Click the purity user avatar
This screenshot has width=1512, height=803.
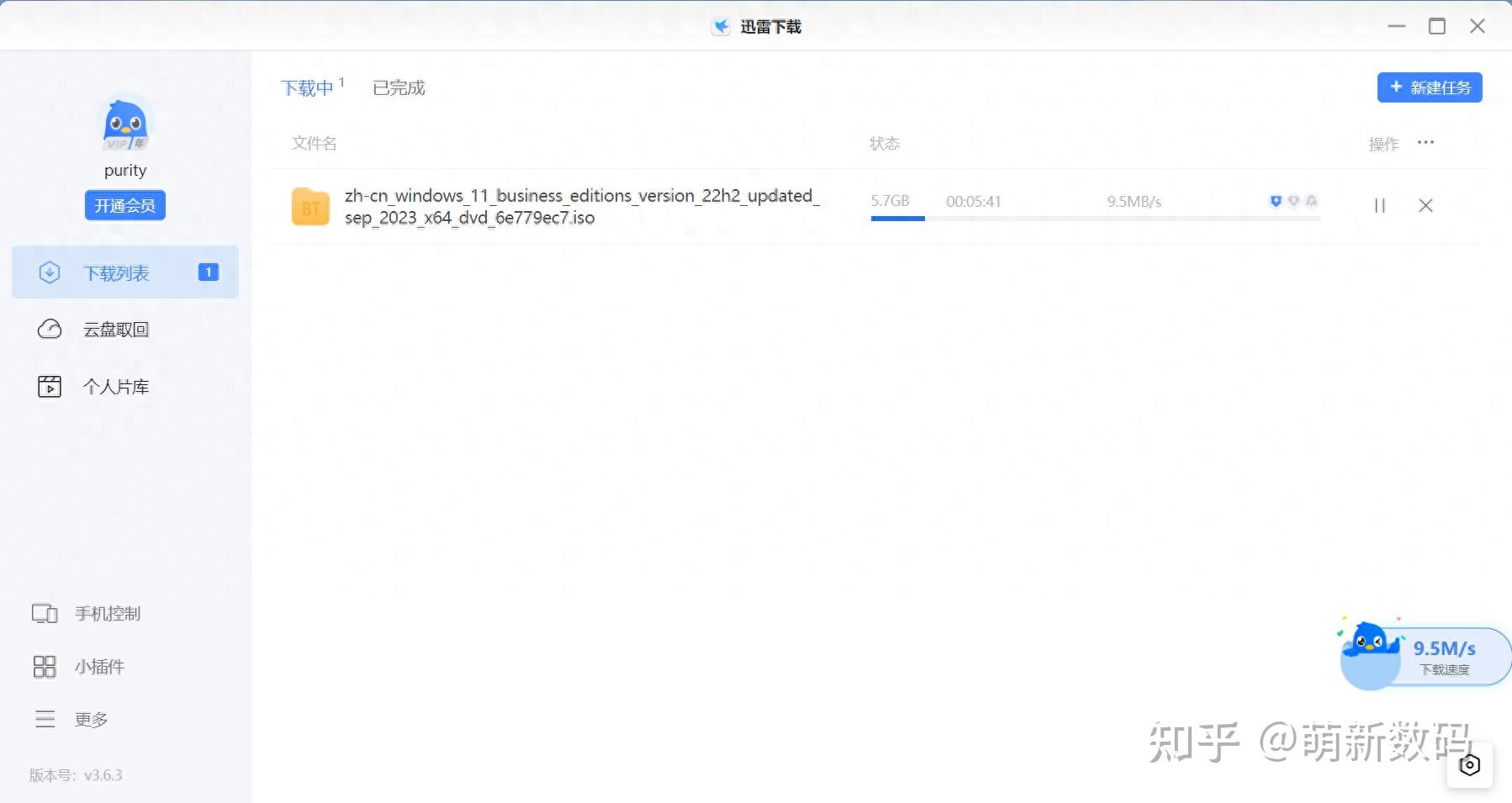(124, 124)
